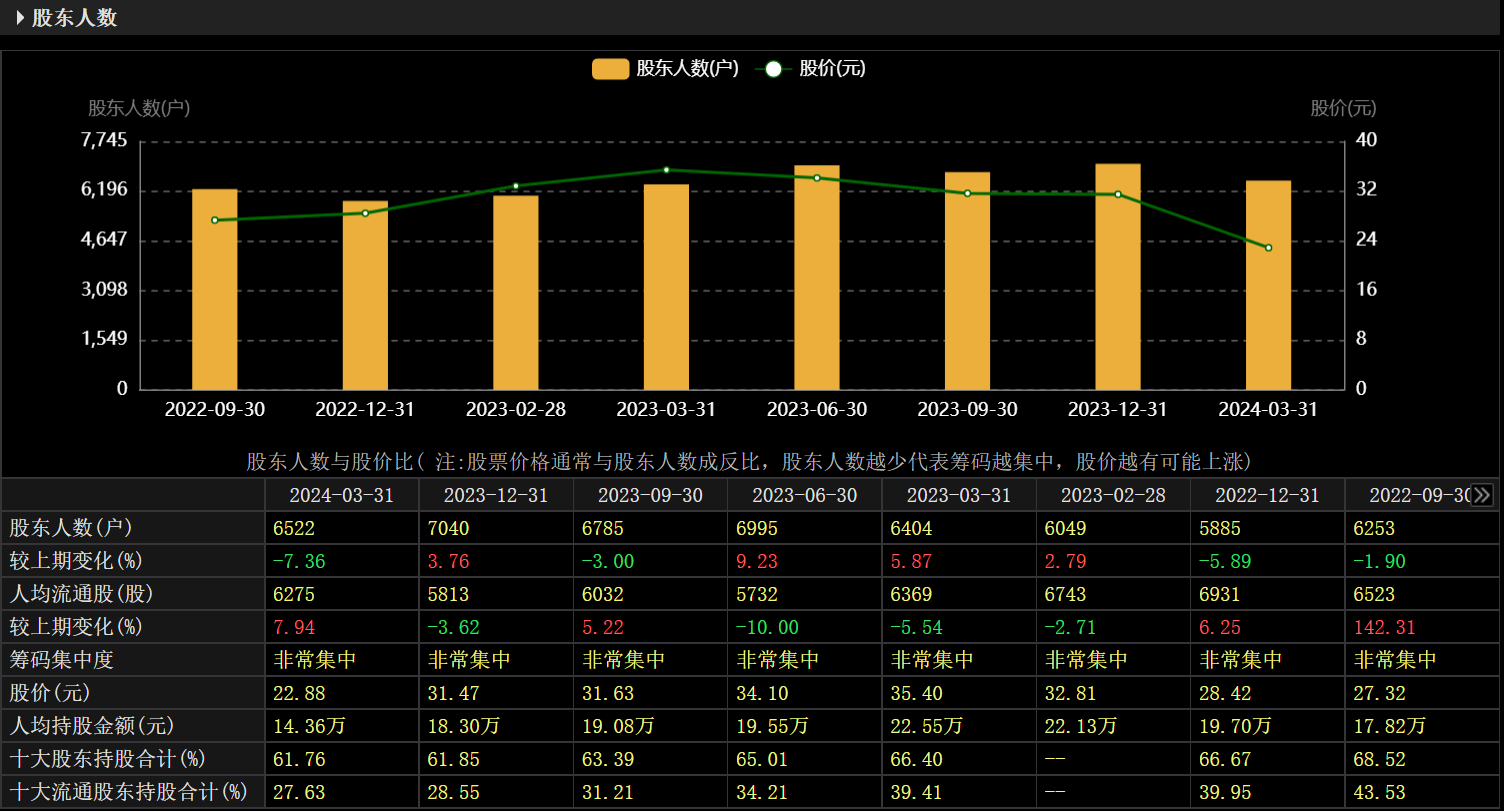Click the 2023-02-28 price data point
The image size is (1504, 811).
[516, 186]
